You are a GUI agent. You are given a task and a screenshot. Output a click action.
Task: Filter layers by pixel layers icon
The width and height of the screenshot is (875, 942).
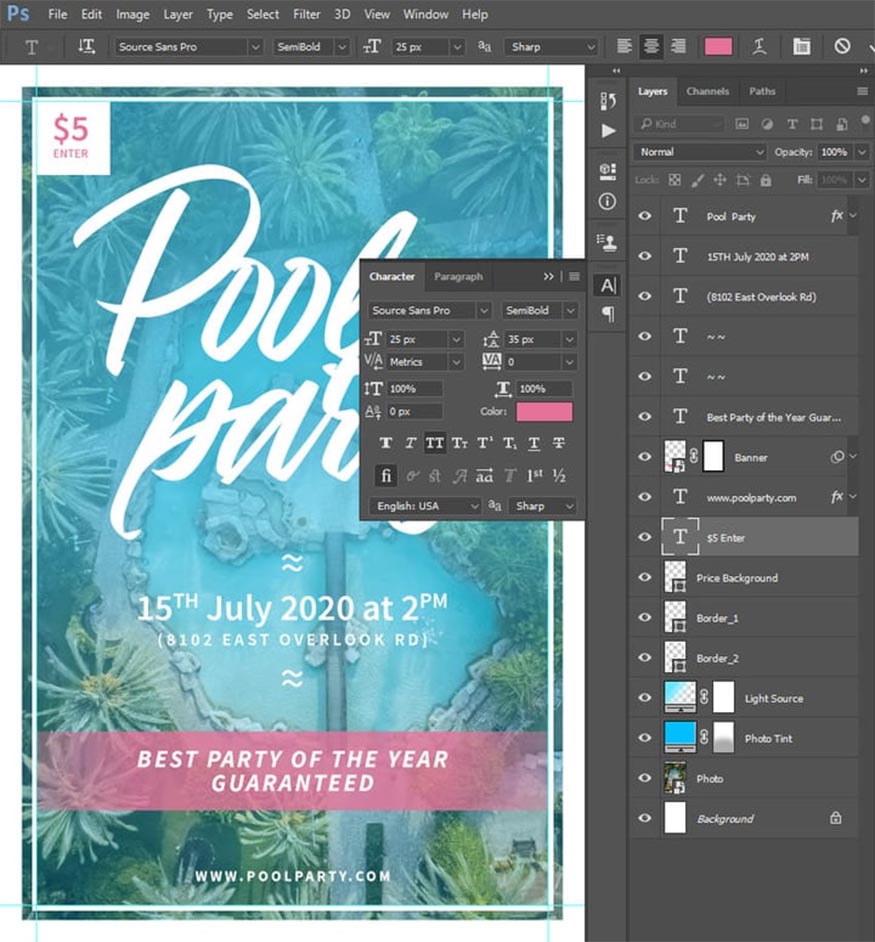point(742,124)
